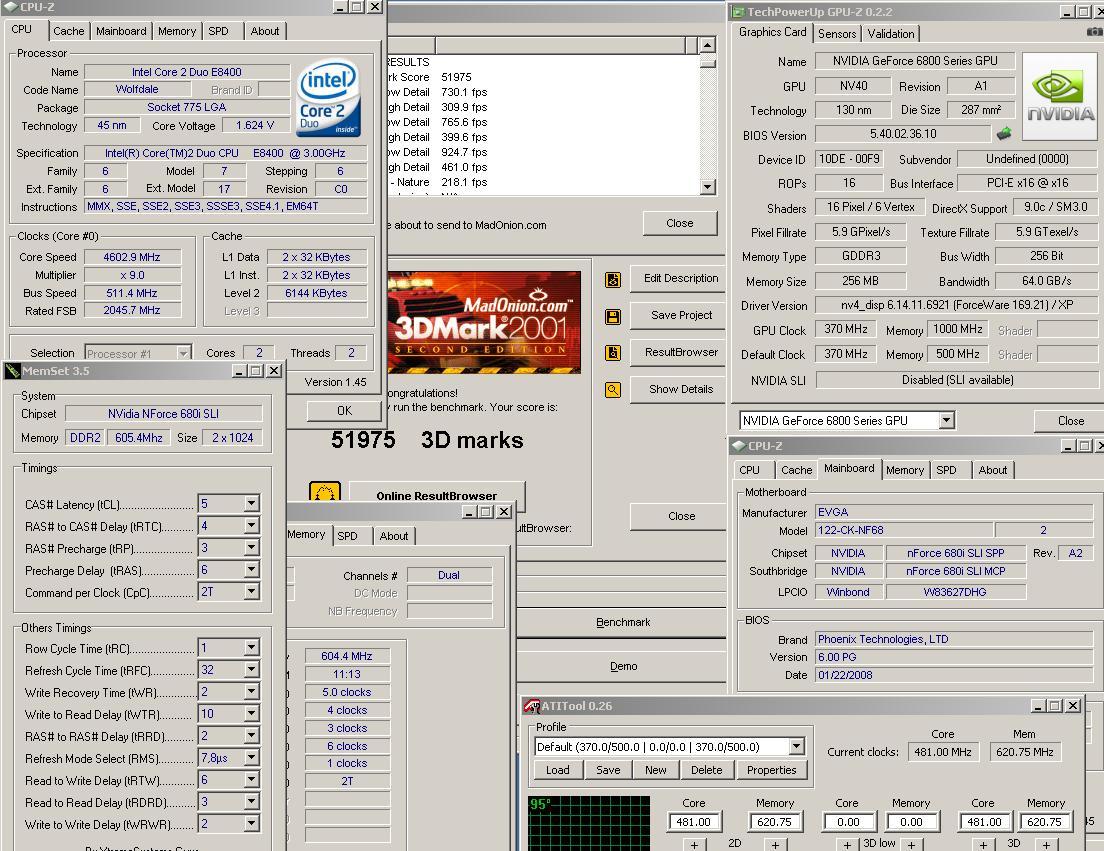The width and height of the screenshot is (1104, 851).
Task: Click the top-left CPU-Z title bar icon
Action: [10, 6]
